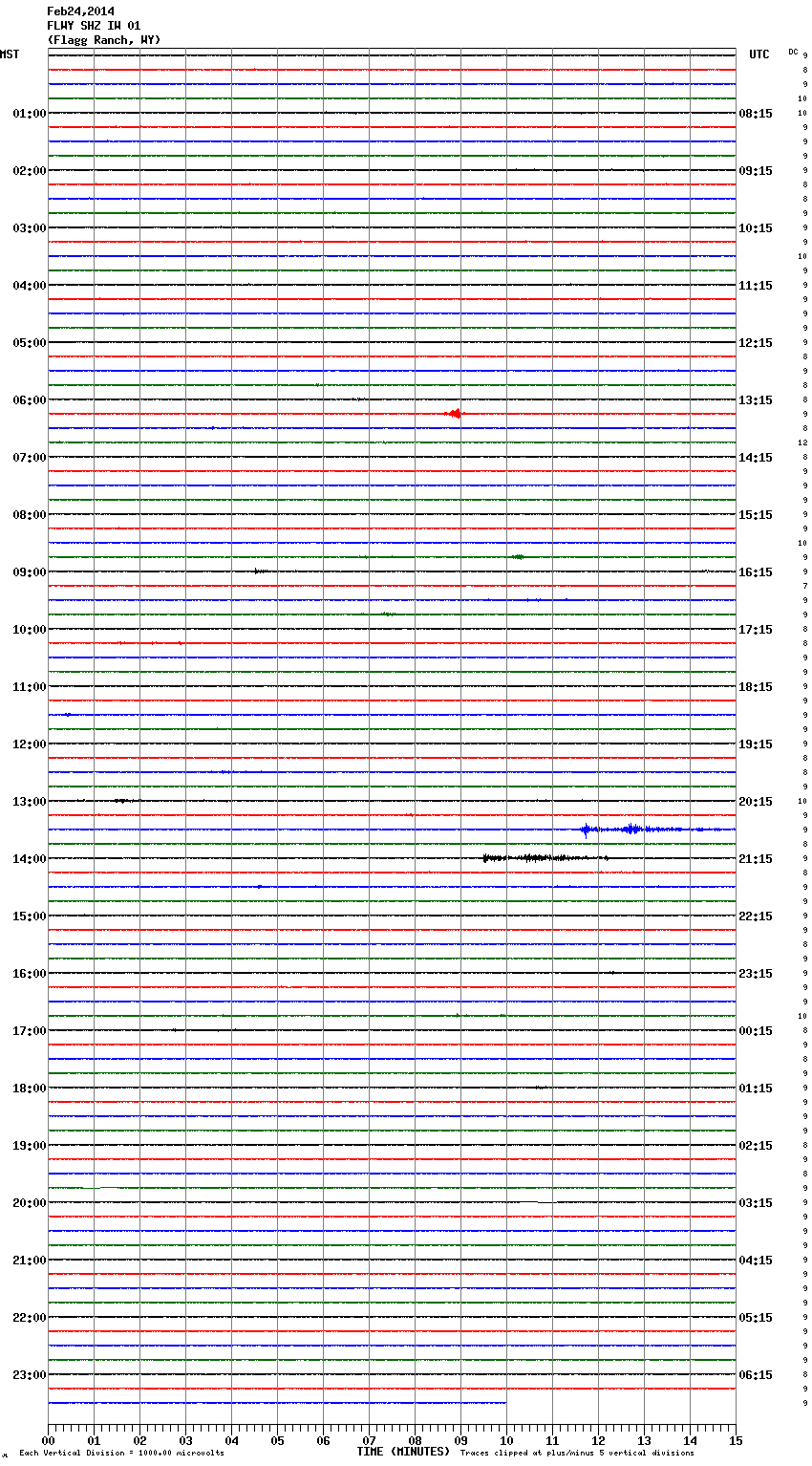Select the 11:00 MST row label
Image resolution: width=812 pixels, height=1466 pixels.
(29, 687)
